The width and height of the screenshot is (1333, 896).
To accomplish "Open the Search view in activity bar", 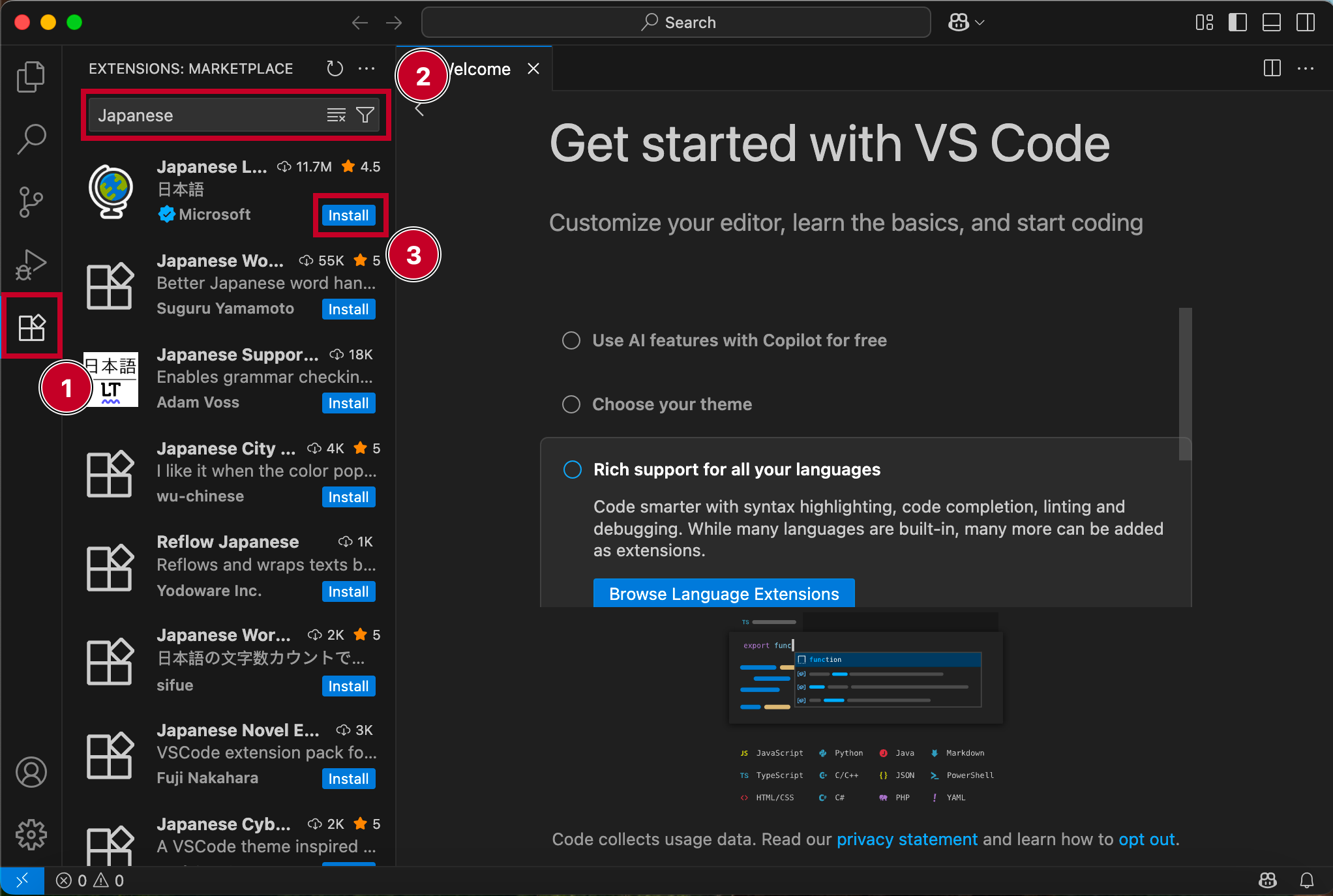I will tap(31, 139).
